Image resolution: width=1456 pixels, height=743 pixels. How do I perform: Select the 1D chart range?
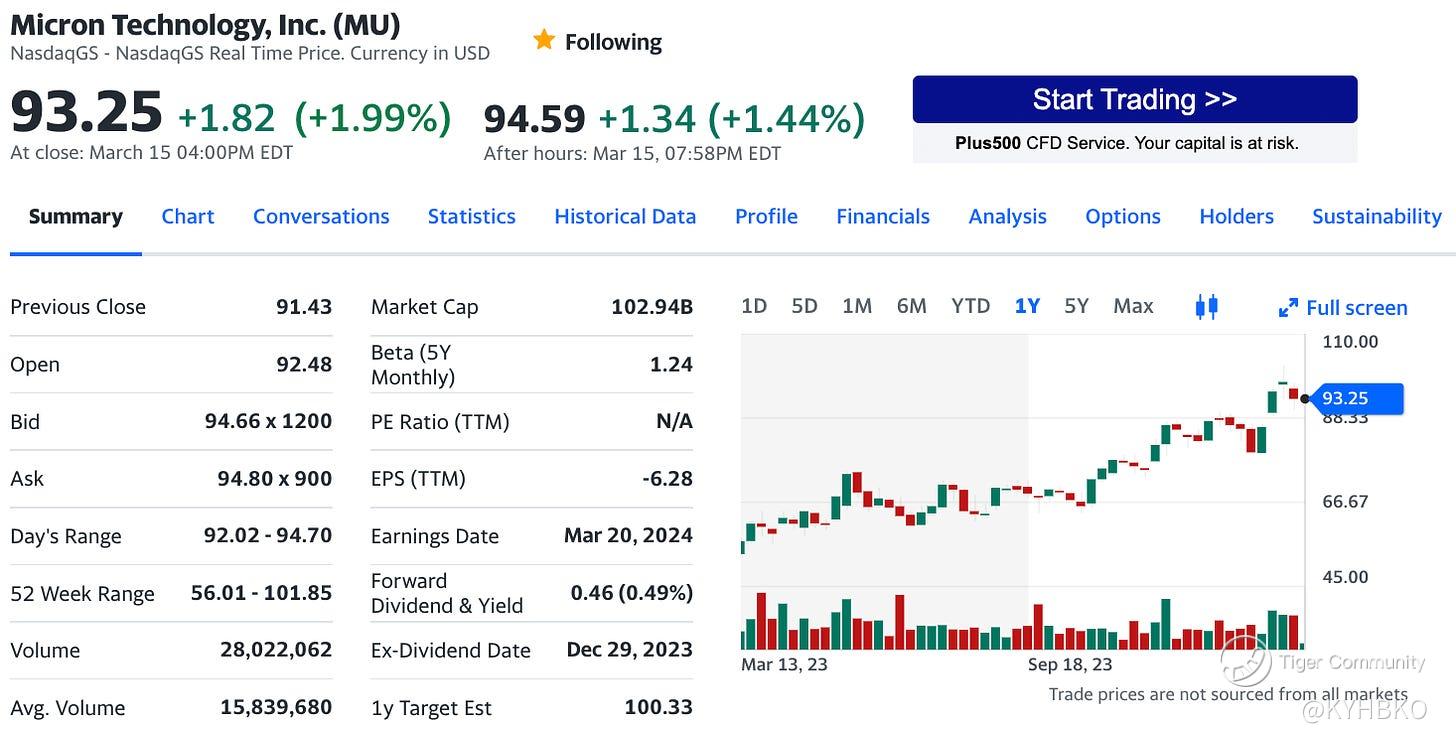(x=754, y=306)
